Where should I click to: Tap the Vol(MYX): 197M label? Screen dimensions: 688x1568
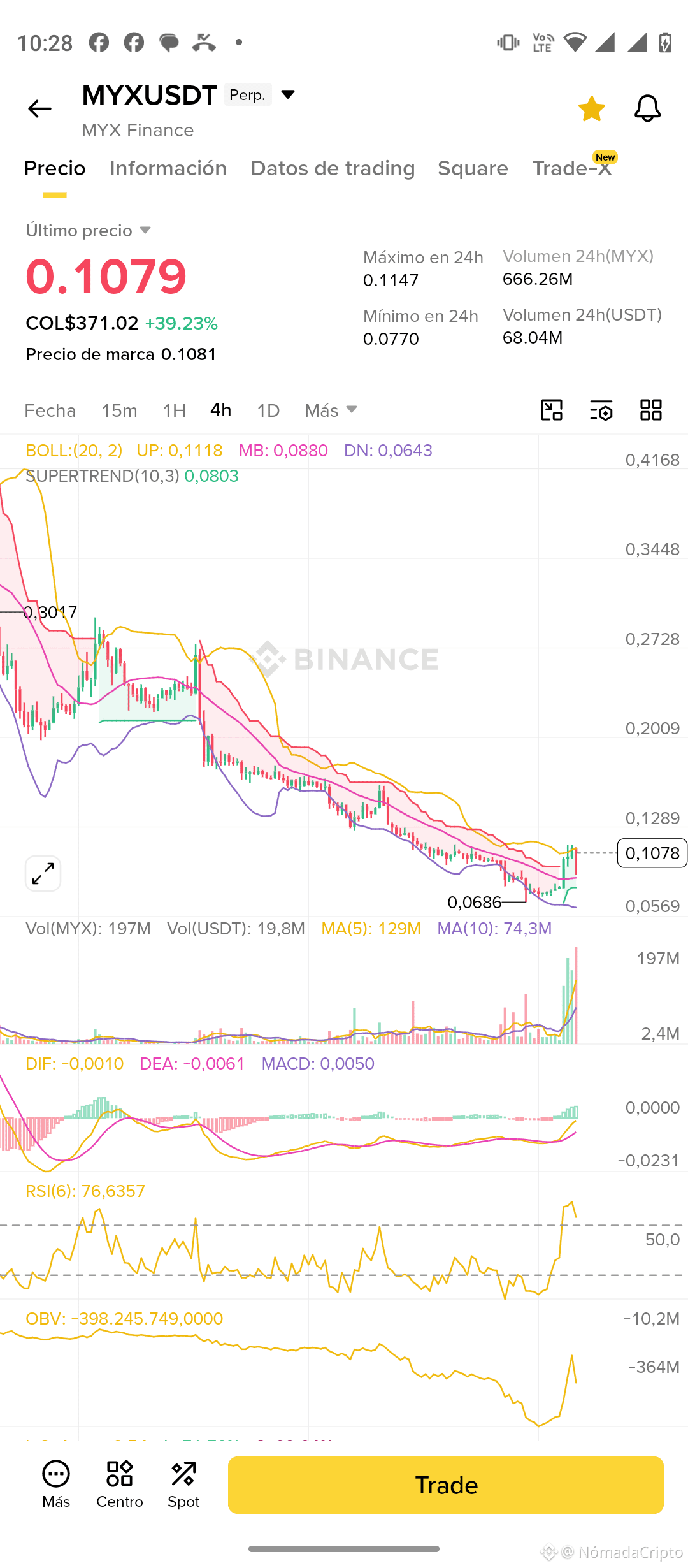coord(88,929)
